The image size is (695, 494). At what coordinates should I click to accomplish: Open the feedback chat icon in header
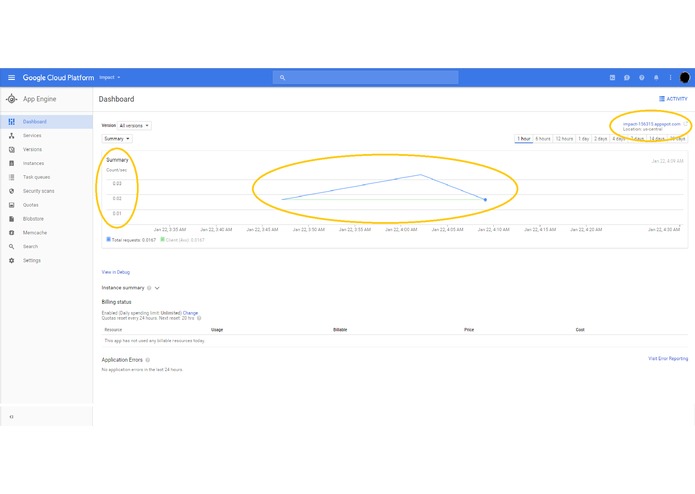click(x=627, y=78)
